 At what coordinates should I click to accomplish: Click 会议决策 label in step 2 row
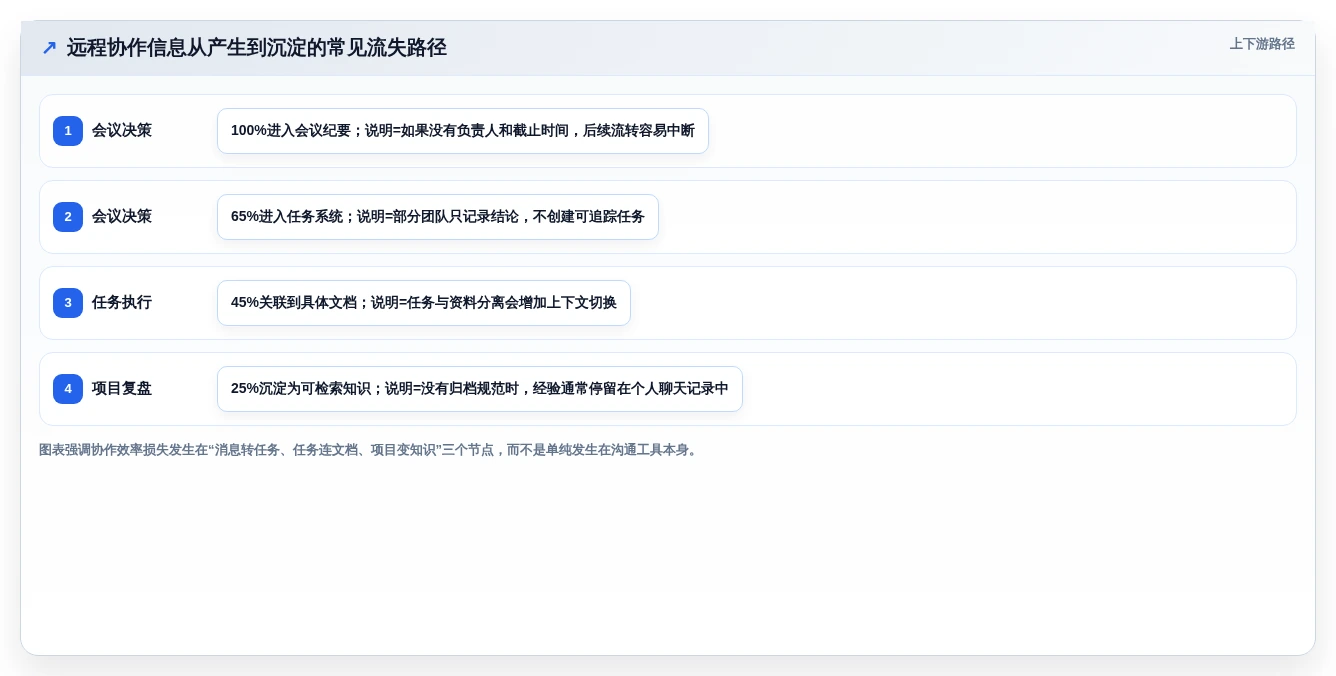[122, 217]
